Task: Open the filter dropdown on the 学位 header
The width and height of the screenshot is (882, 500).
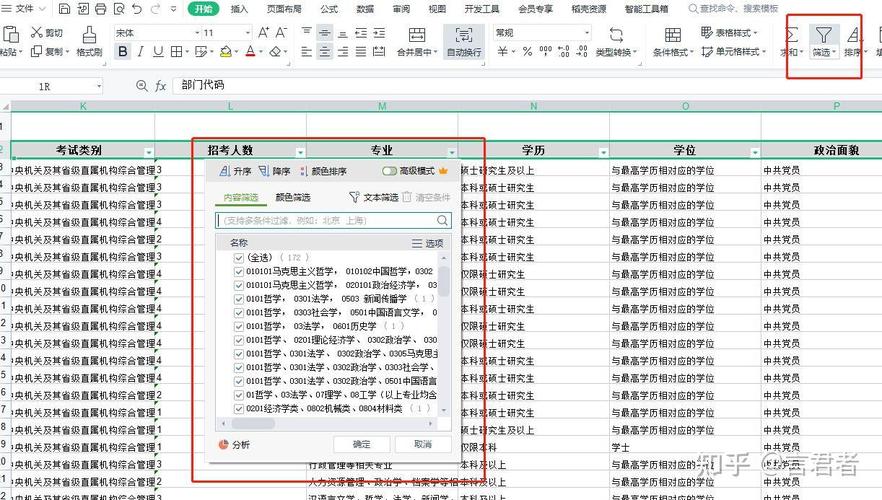Action: [755, 152]
